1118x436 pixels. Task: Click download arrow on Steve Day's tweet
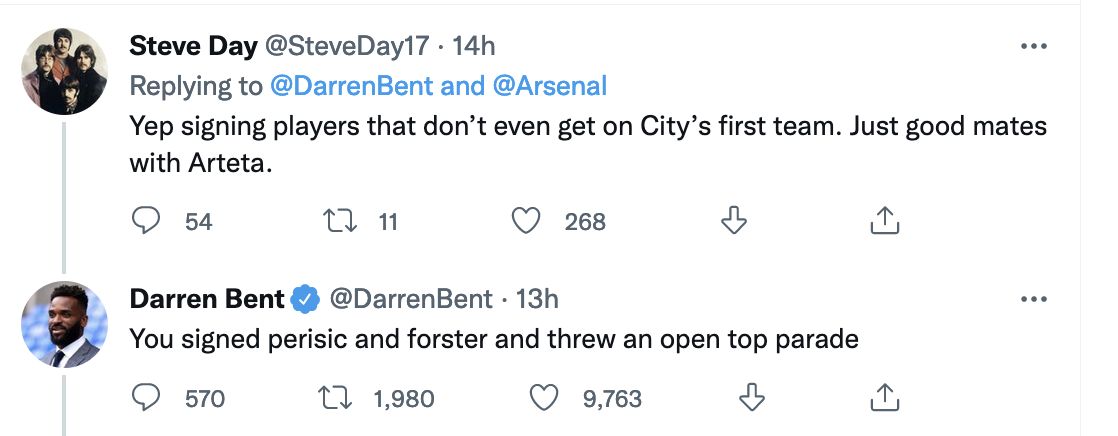(x=733, y=220)
